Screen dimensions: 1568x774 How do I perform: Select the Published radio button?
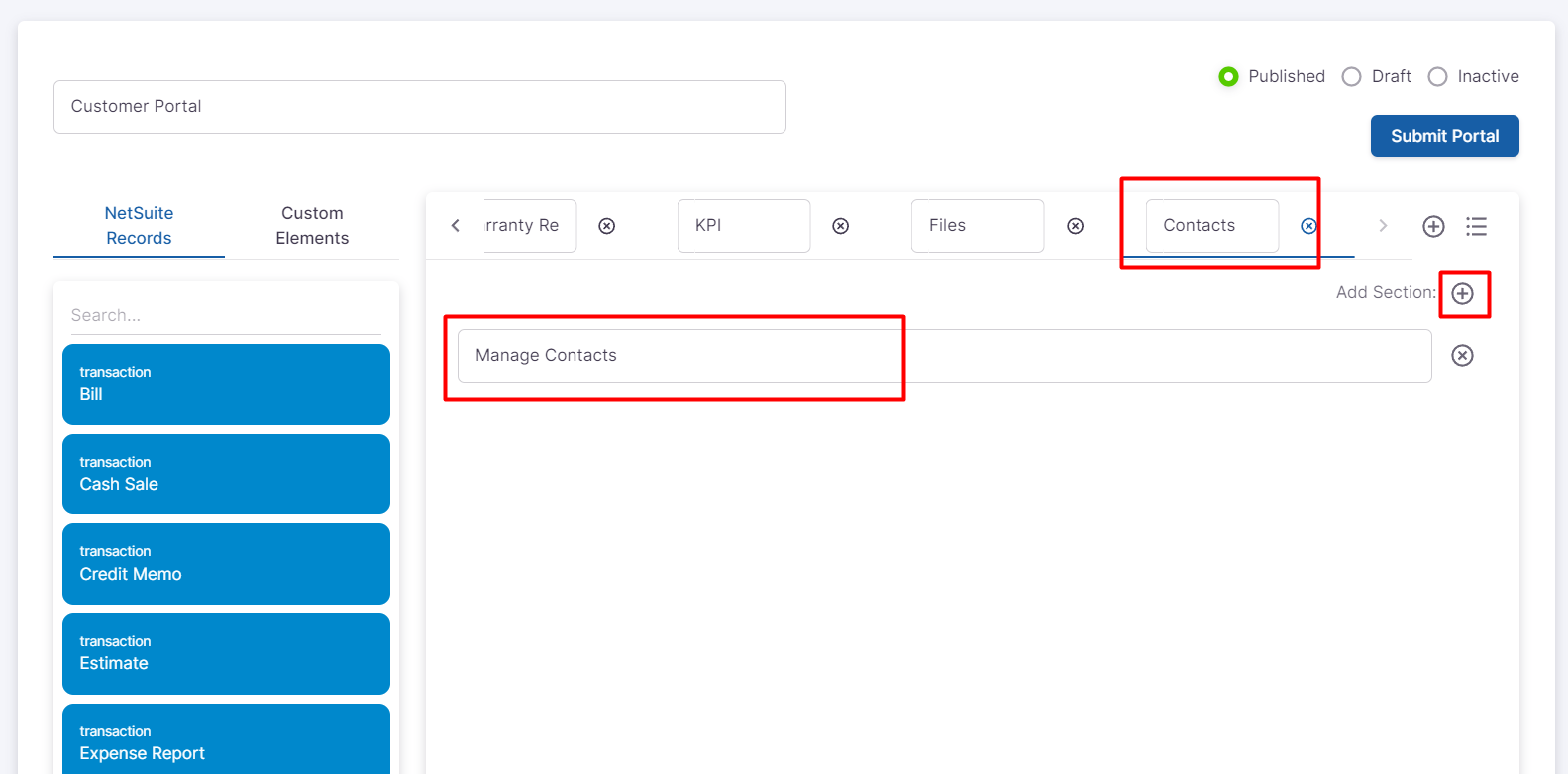point(1228,77)
